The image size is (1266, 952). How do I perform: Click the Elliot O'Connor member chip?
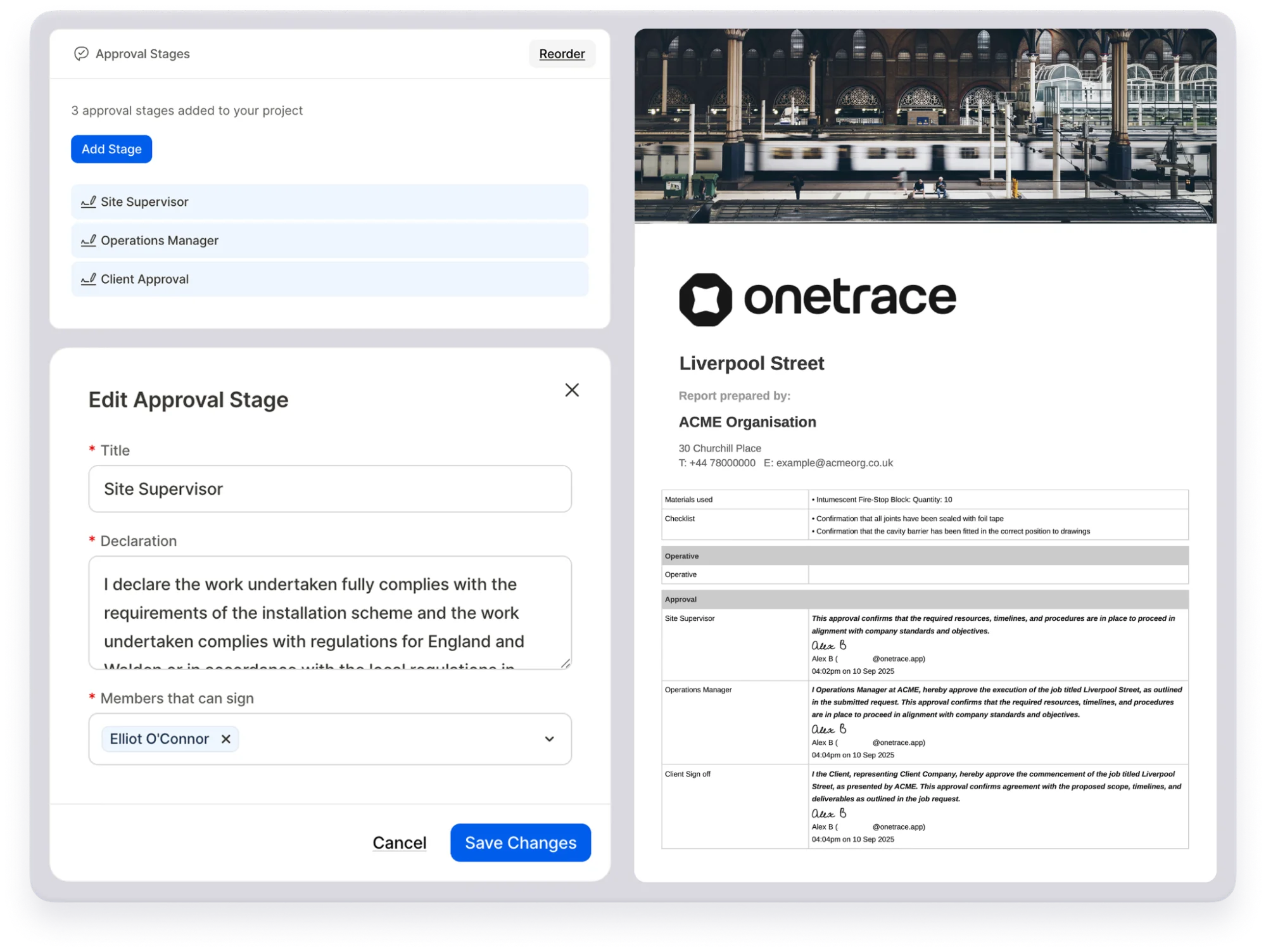pyautogui.click(x=160, y=739)
